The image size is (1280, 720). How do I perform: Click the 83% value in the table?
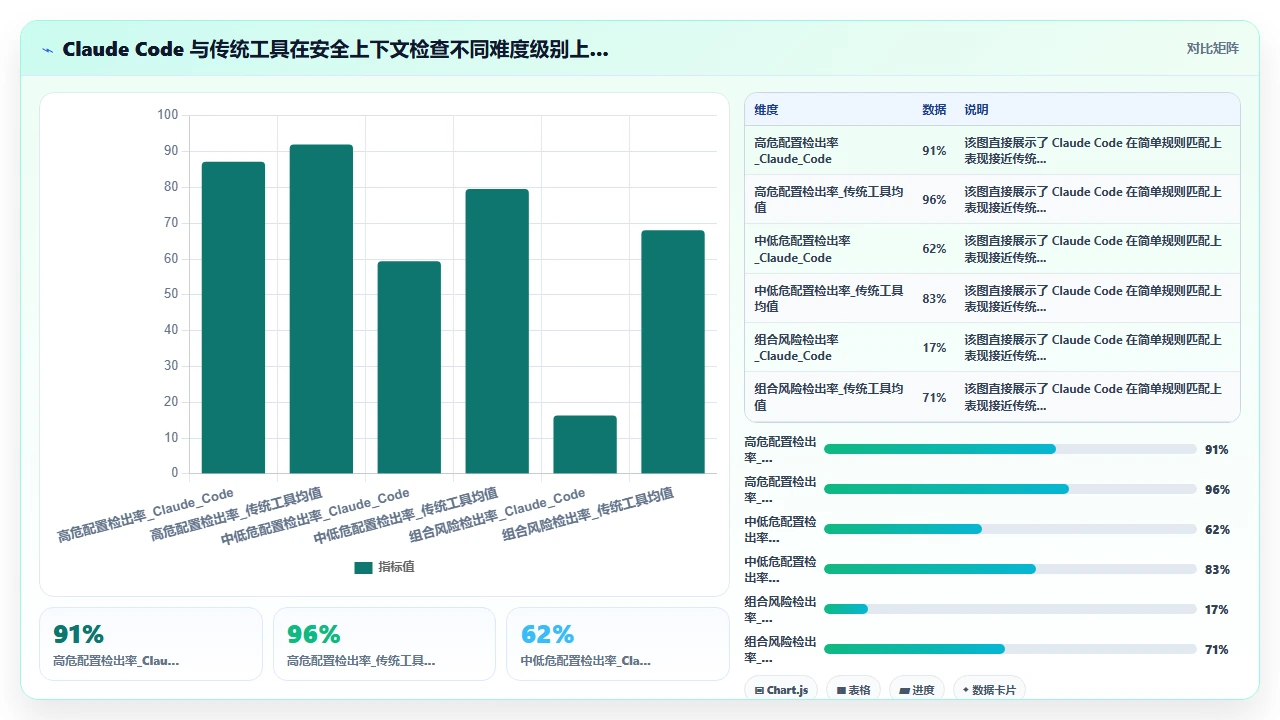click(934, 298)
